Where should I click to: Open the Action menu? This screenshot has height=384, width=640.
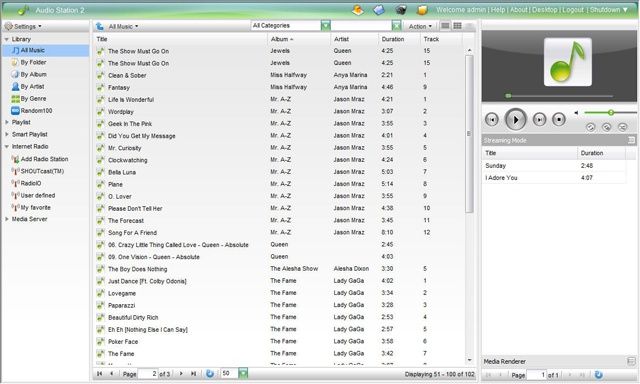tap(420, 27)
